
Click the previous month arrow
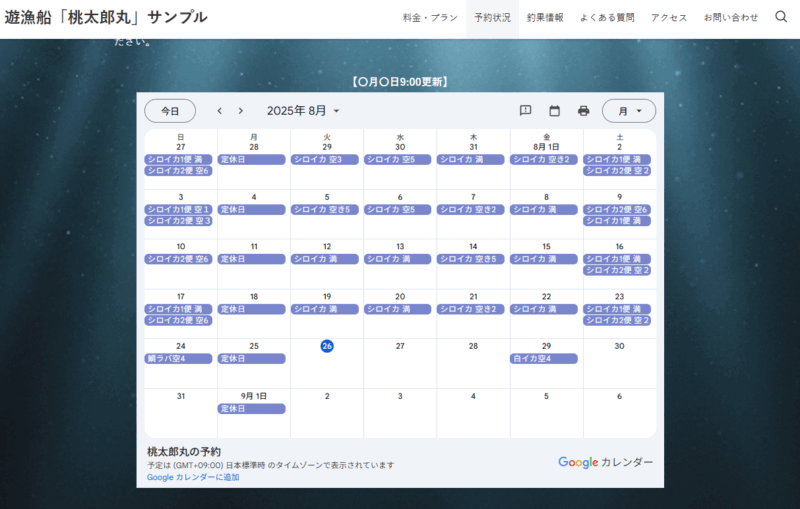[x=221, y=111]
